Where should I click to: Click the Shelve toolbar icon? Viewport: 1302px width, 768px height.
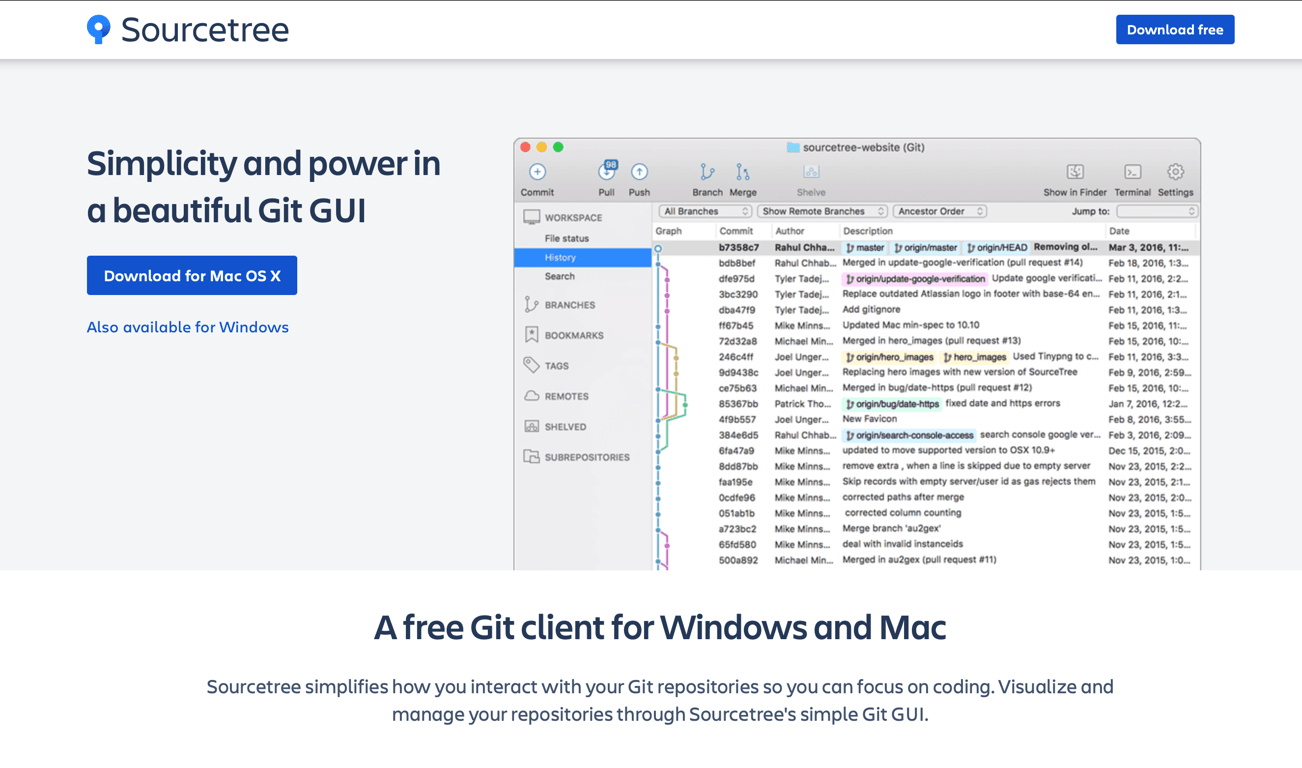[811, 172]
